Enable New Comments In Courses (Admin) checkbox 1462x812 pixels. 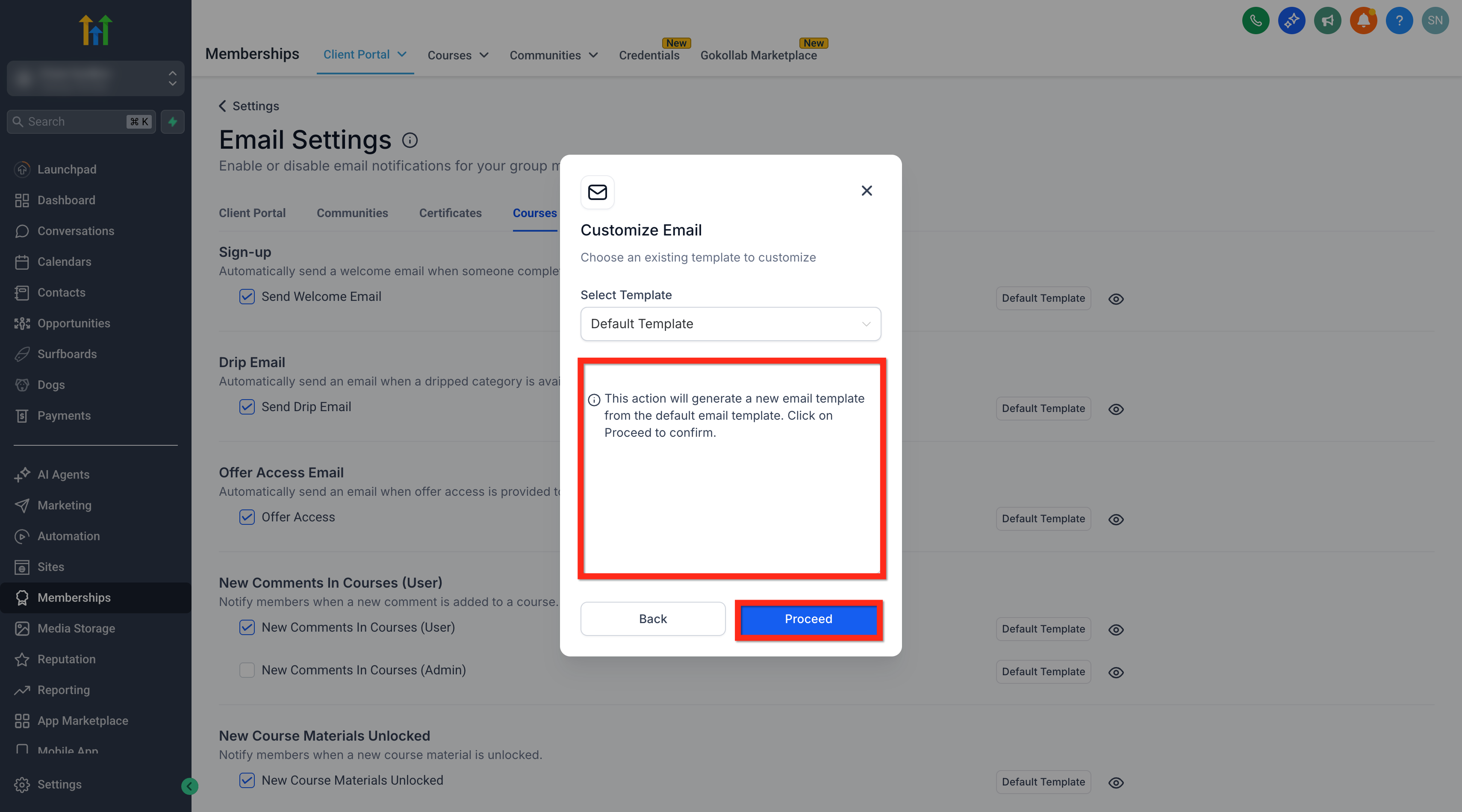click(x=247, y=670)
